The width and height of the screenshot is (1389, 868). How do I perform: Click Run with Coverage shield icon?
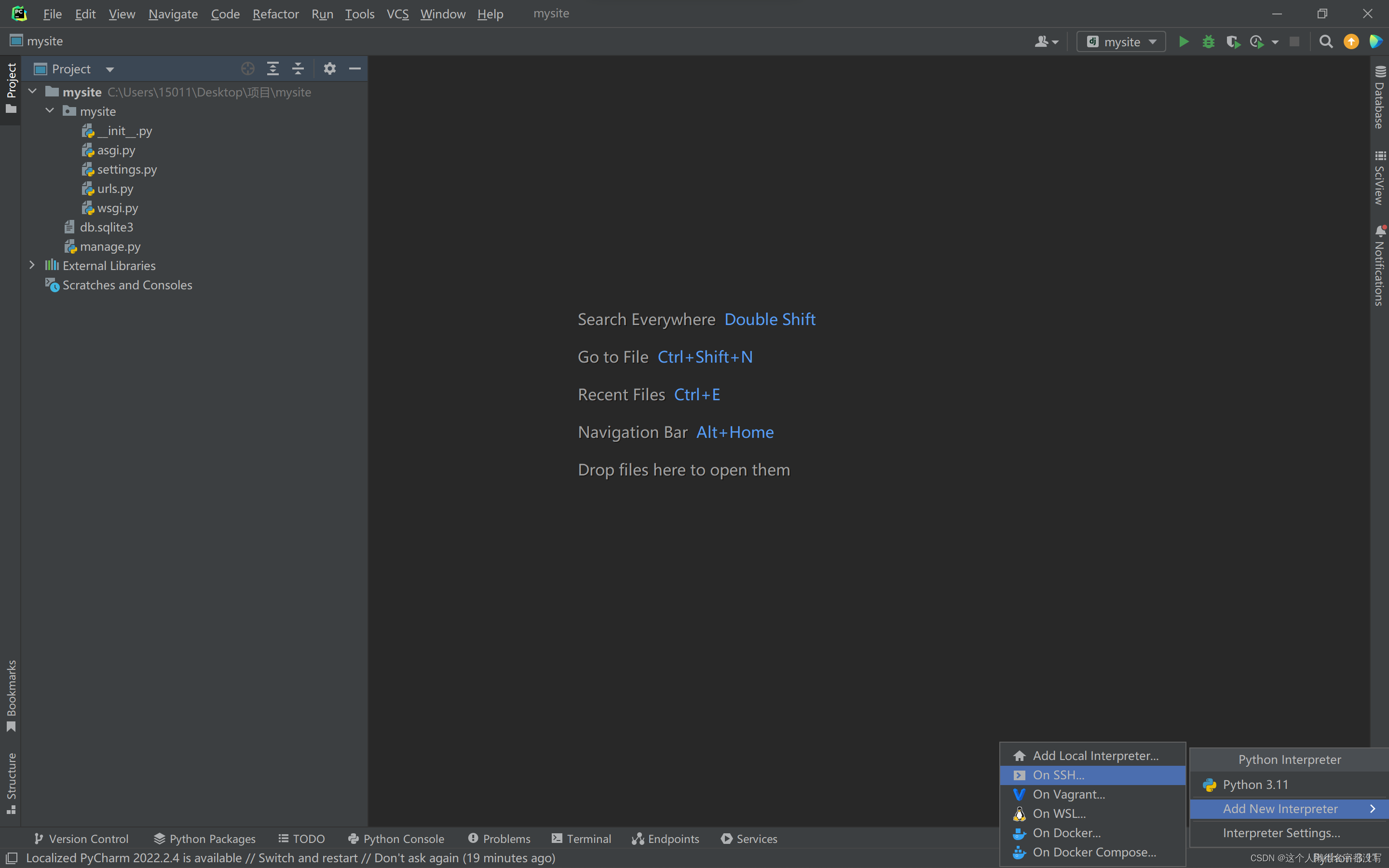1233,42
